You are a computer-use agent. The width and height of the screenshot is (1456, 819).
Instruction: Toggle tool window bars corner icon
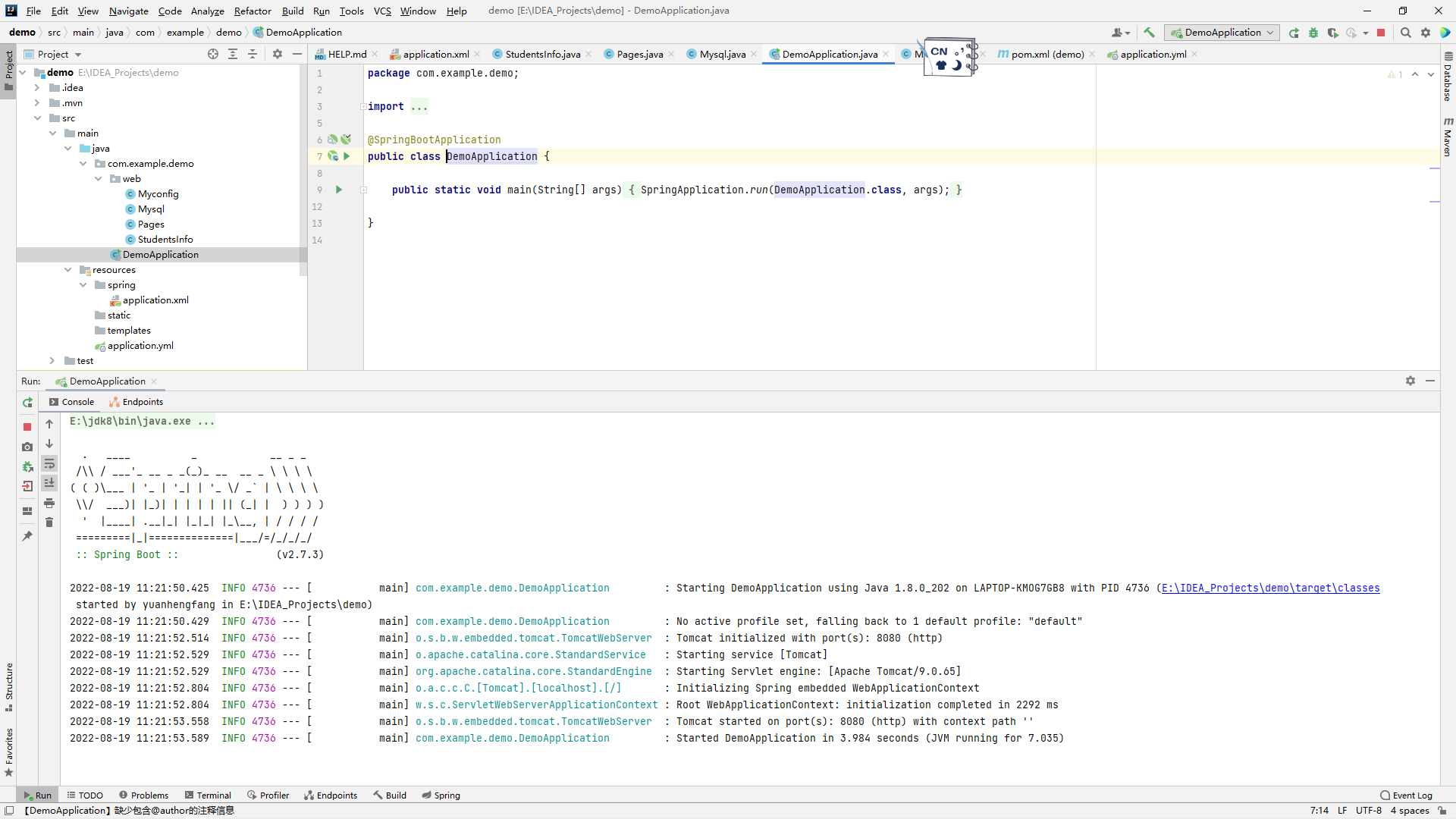pos(9,811)
